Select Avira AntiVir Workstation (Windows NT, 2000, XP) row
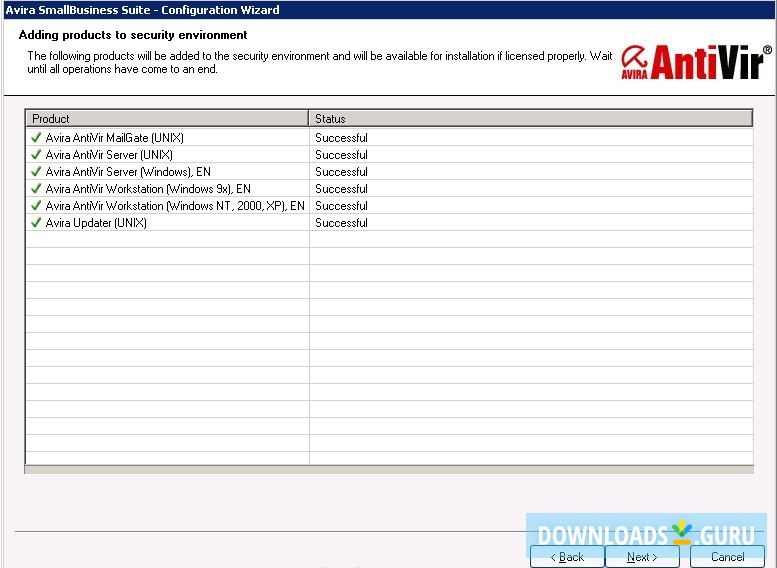This screenshot has height=568, width=777. 389,206
